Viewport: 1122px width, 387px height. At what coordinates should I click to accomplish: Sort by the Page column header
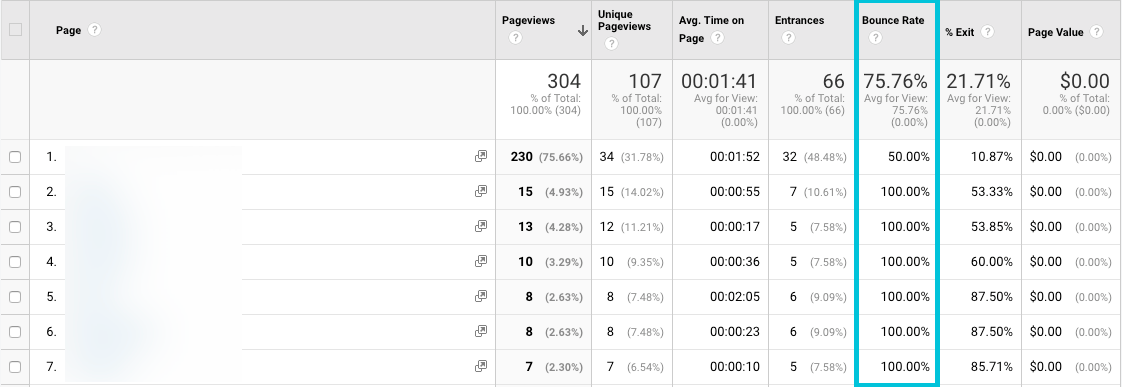(x=68, y=31)
